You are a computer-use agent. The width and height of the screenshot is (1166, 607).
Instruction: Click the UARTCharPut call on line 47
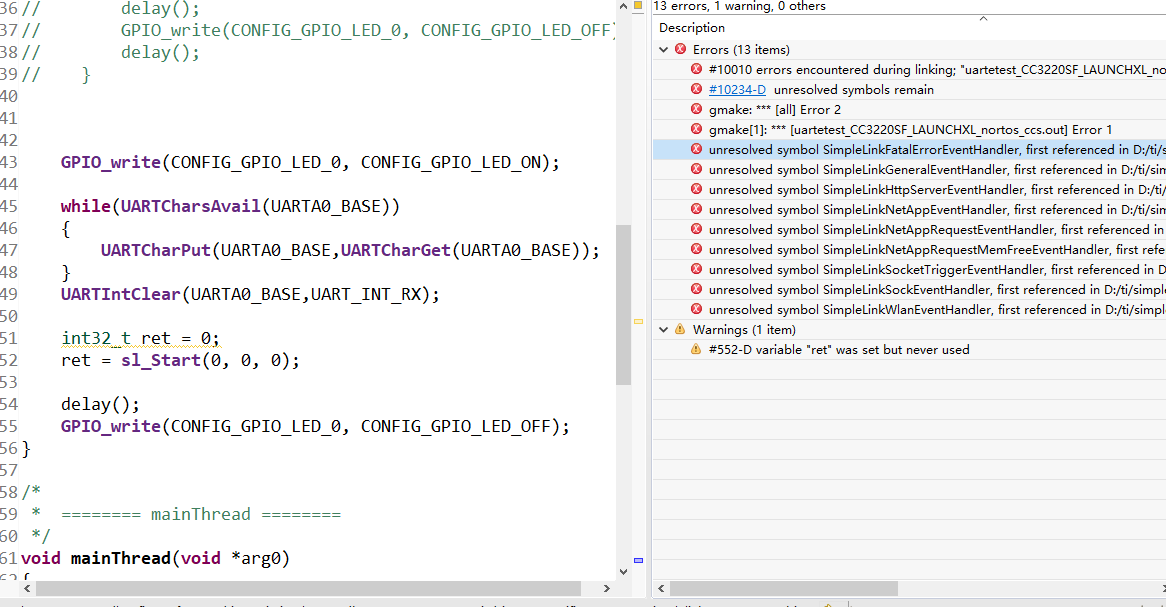(x=350, y=251)
